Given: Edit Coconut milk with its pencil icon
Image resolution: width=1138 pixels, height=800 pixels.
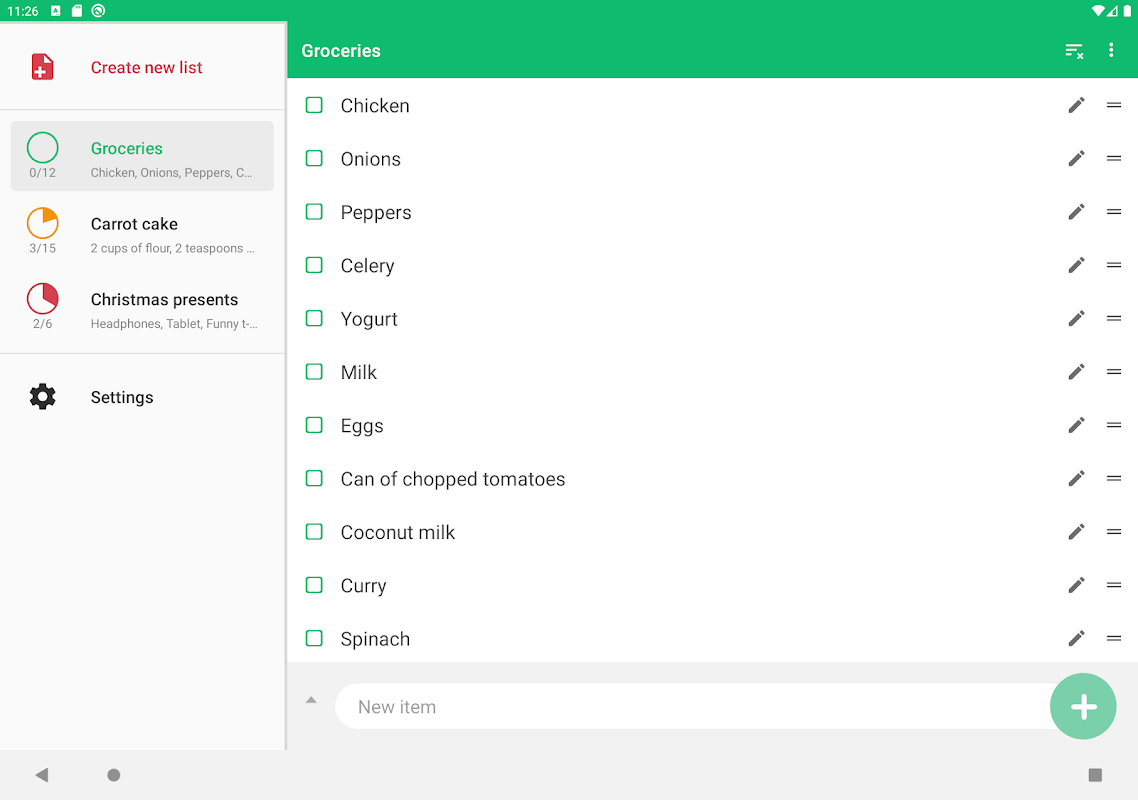Looking at the screenshot, I should 1076,532.
